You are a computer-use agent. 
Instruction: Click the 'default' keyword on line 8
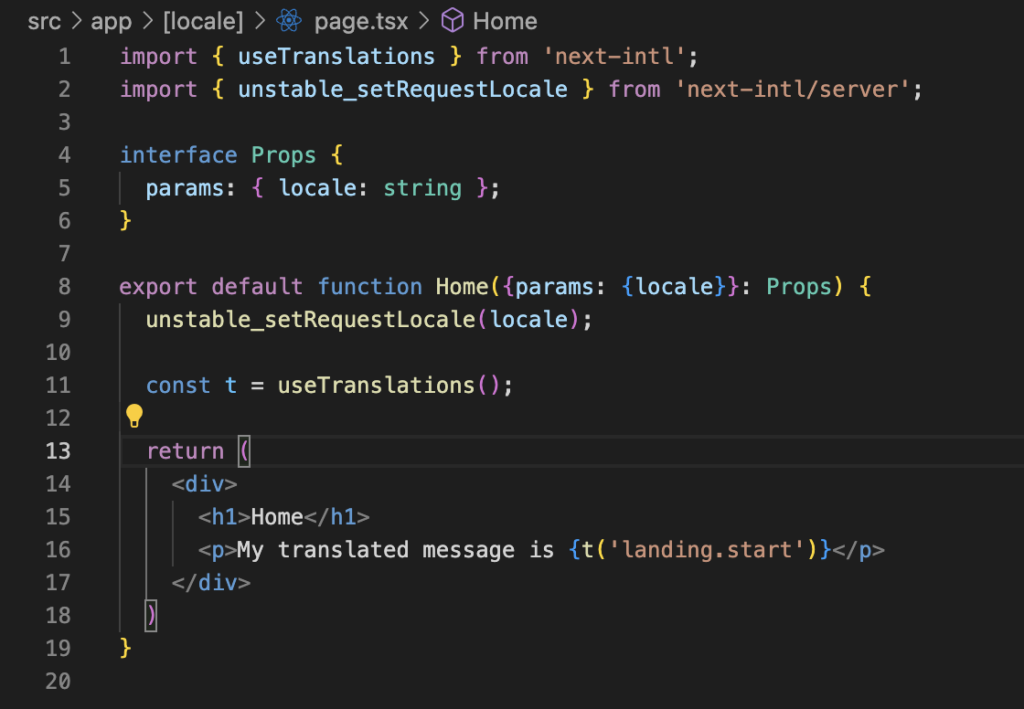tap(257, 286)
